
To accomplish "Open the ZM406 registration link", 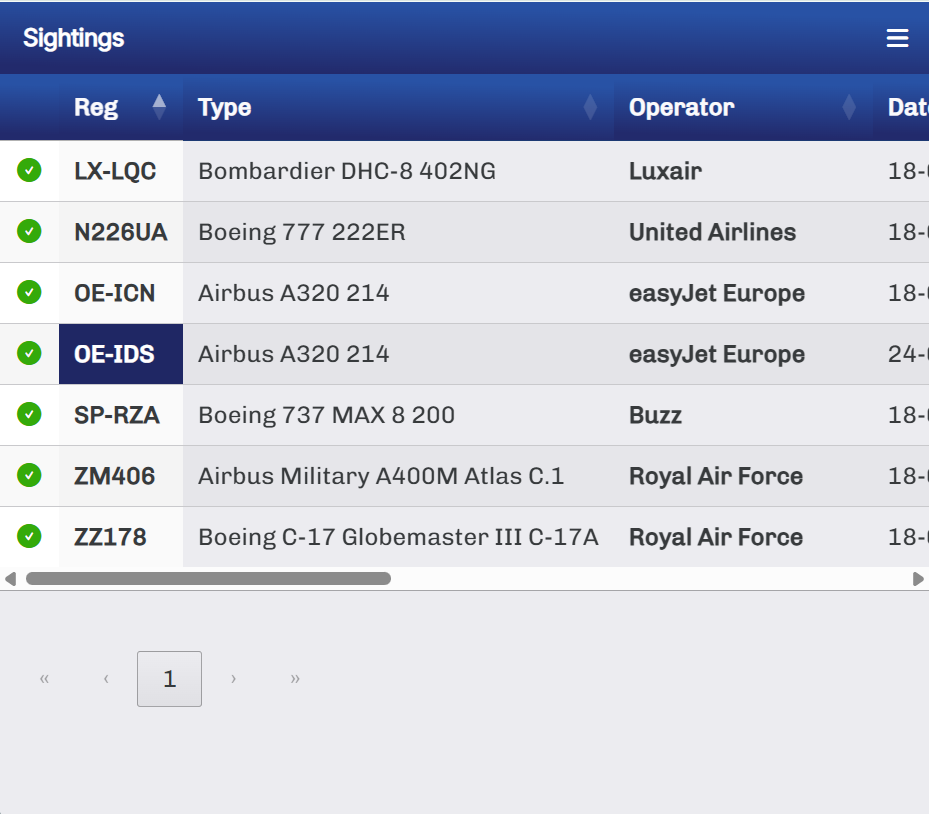I will point(114,476).
